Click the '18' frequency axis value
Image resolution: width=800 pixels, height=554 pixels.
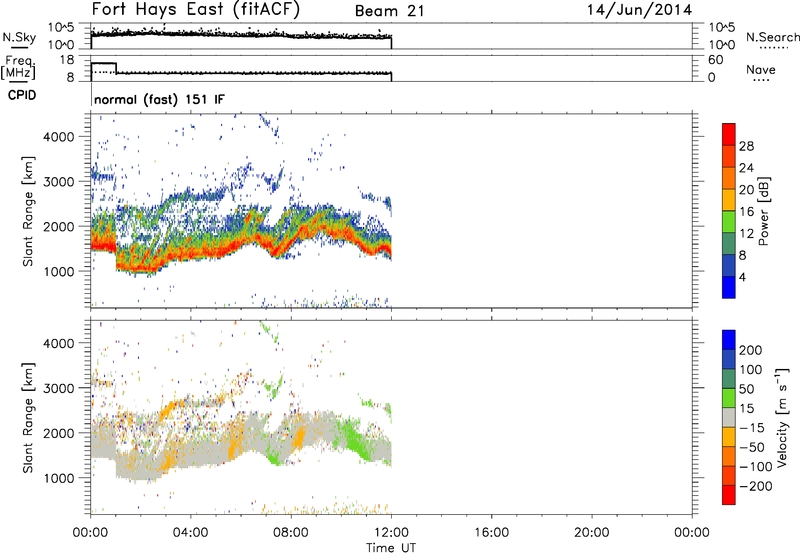point(66,60)
